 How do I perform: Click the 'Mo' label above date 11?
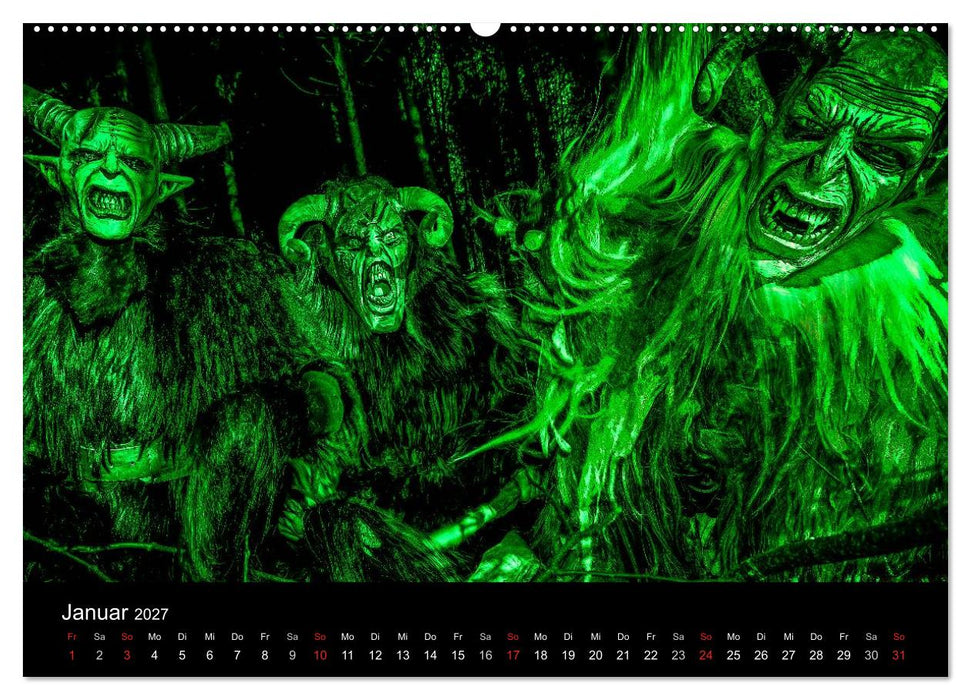click(347, 637)
